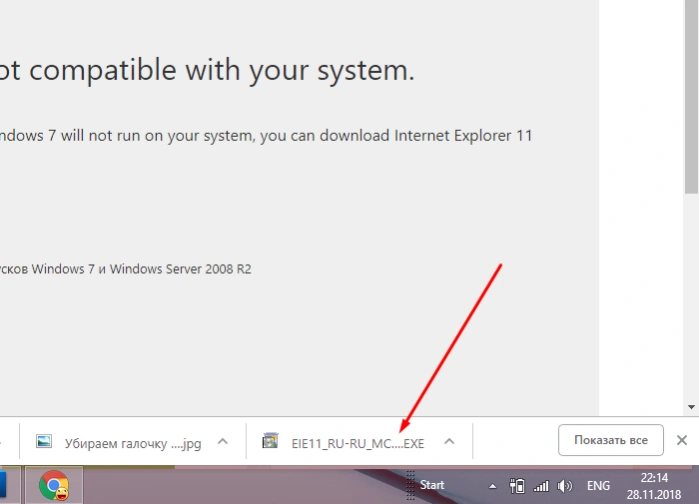Open the volume speaker tray icon
699x504 pixels.
coord(564,486)
